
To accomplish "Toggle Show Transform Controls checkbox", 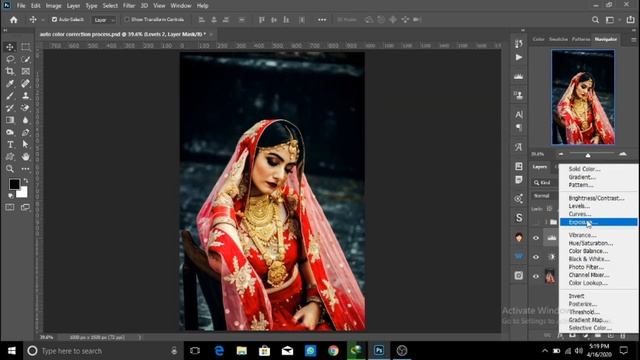I will click(x=127, y=20).
